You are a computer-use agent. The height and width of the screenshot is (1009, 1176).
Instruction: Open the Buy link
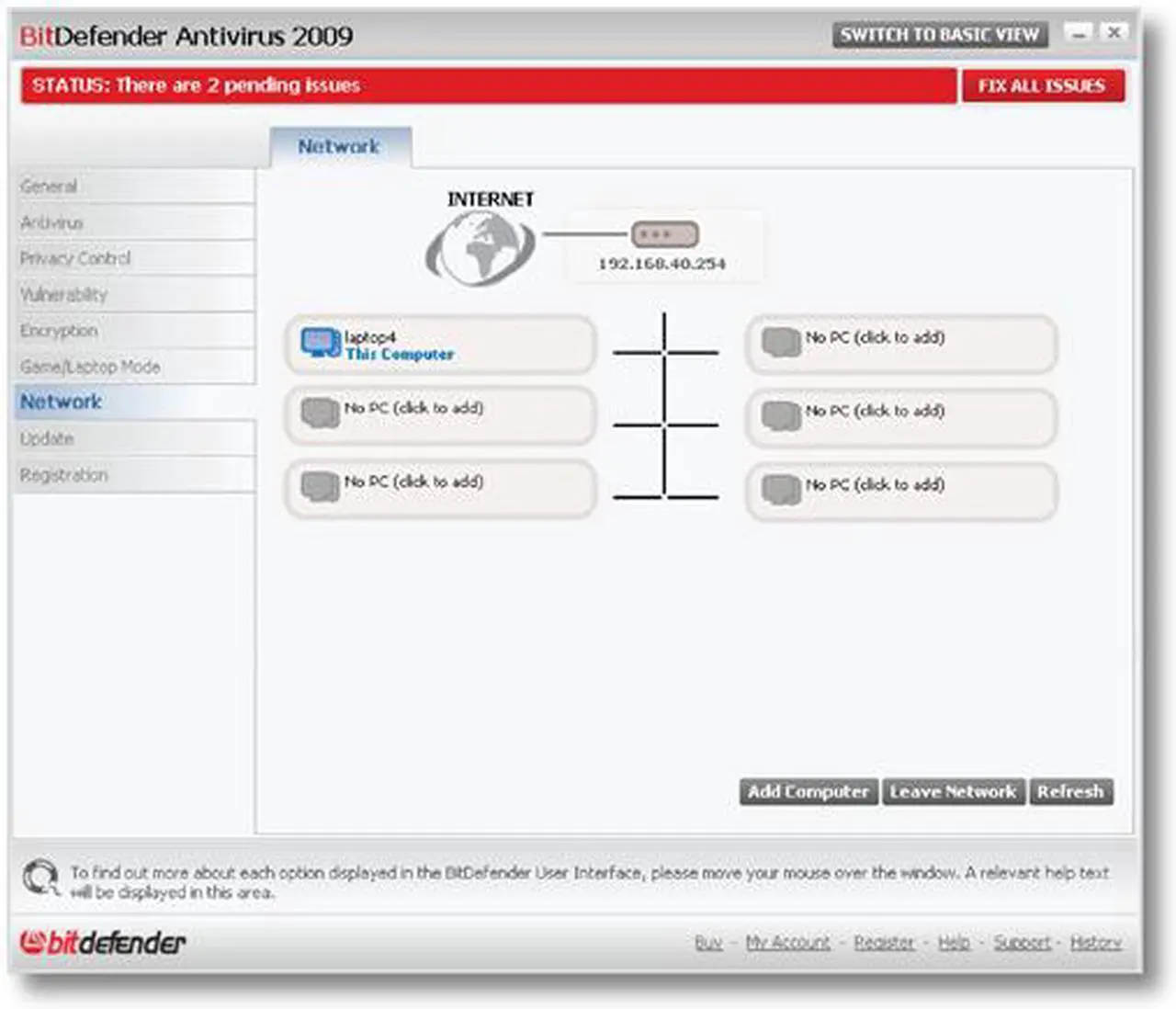pos(708,942)
